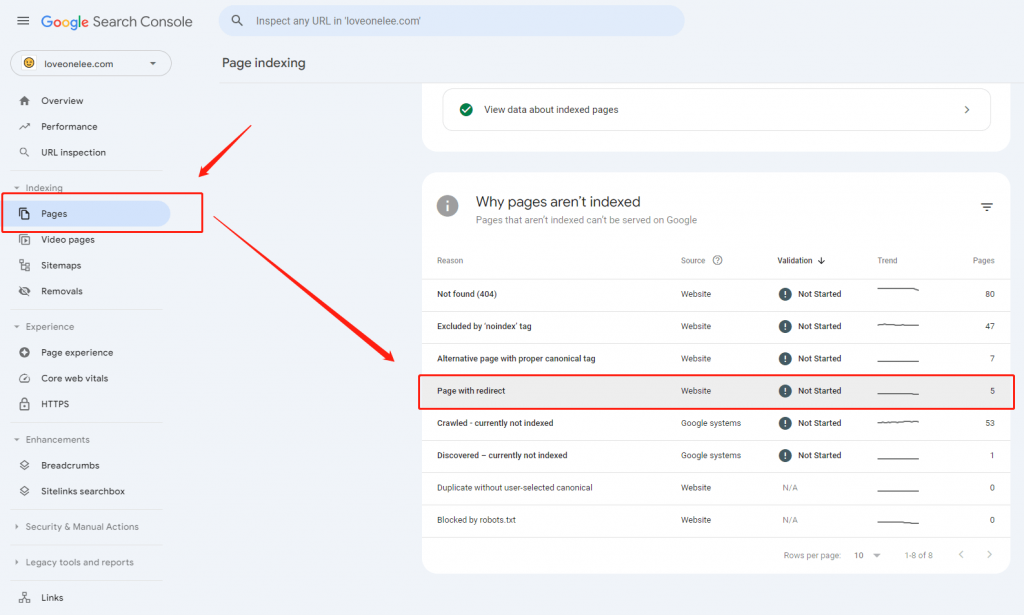Open the Not found (404) reason row
1024x615 pixels.
[716, 294]
